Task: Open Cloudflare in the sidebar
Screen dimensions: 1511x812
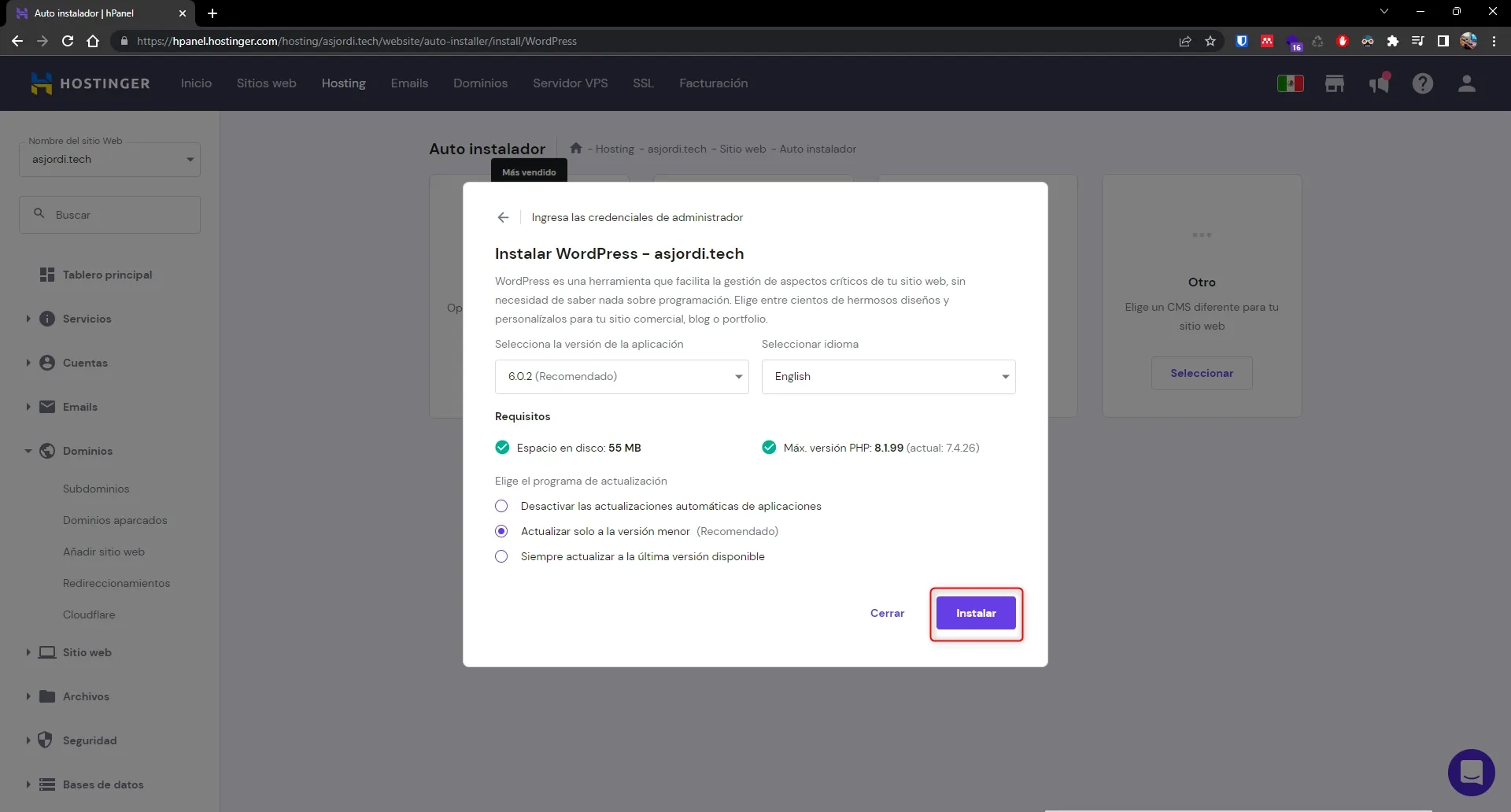Action: pos(89,615)
